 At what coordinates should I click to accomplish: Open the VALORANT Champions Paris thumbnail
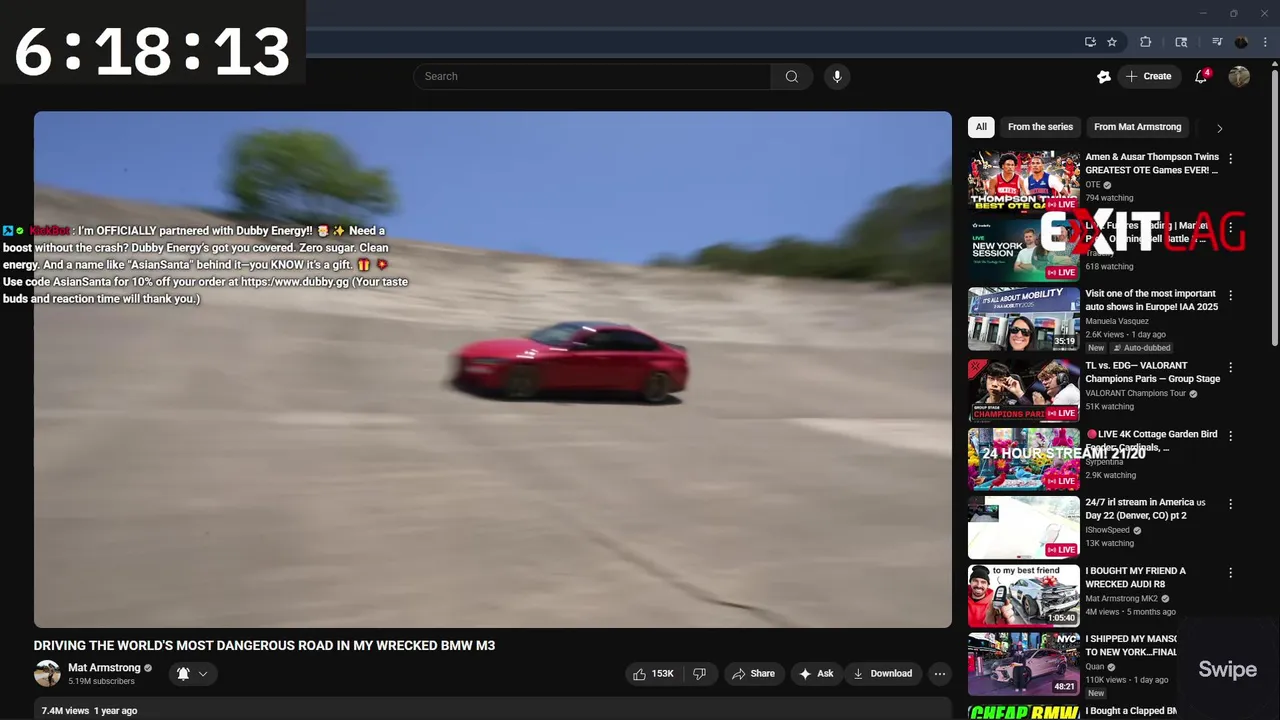pyautogui.click(x=1024, y=391)
